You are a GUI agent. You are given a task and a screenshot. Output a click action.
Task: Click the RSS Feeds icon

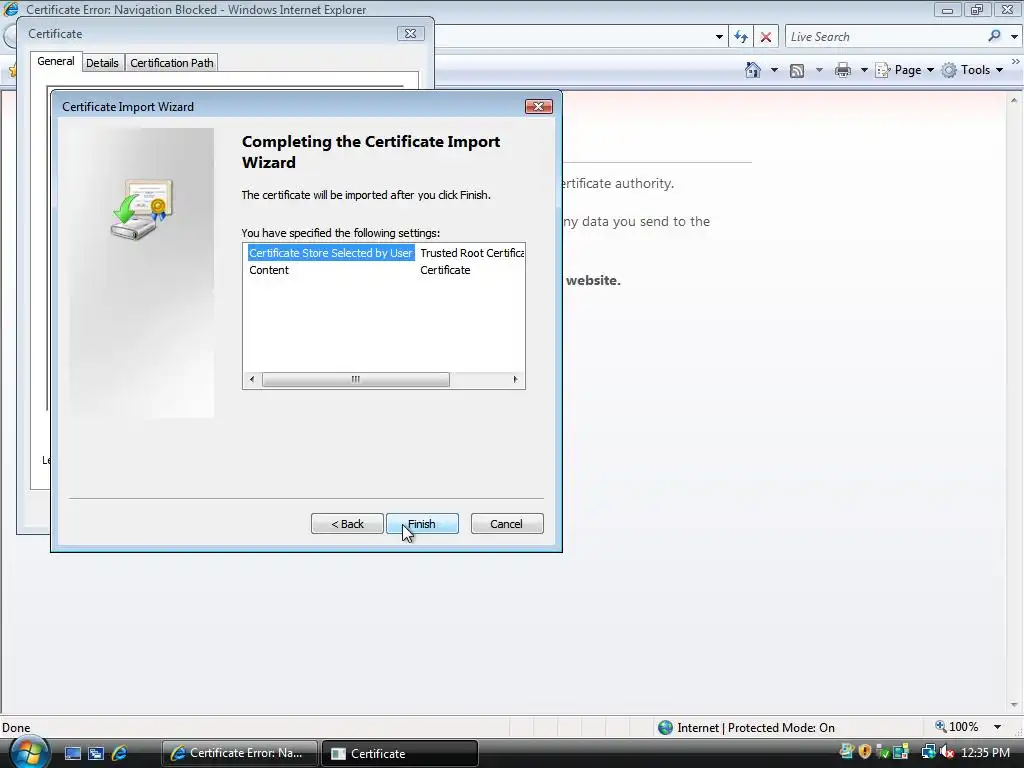[x=797, y=71]
